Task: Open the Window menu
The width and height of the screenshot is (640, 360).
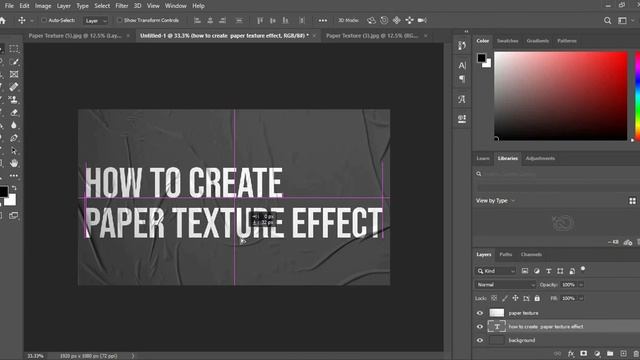Action: [x=176, y=6]
